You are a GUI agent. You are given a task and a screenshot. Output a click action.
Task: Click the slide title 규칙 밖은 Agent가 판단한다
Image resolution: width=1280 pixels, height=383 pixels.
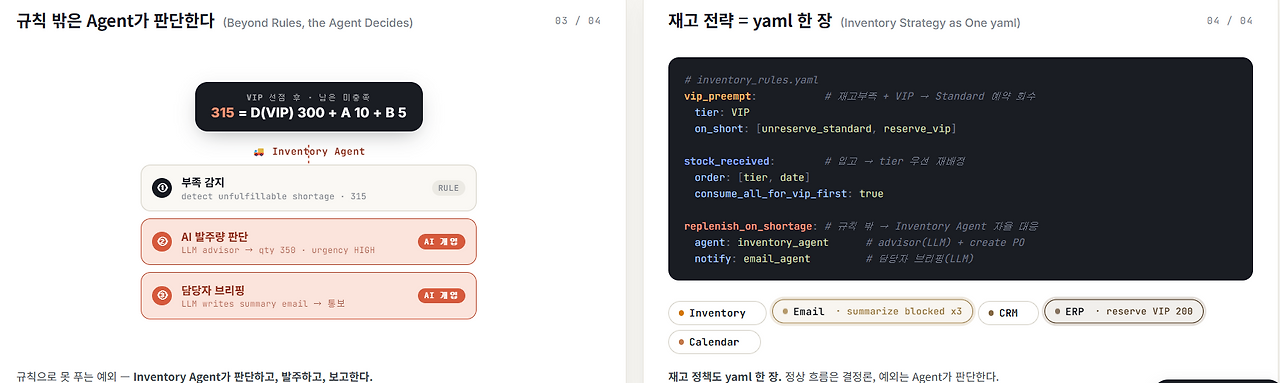coord(115,21)
